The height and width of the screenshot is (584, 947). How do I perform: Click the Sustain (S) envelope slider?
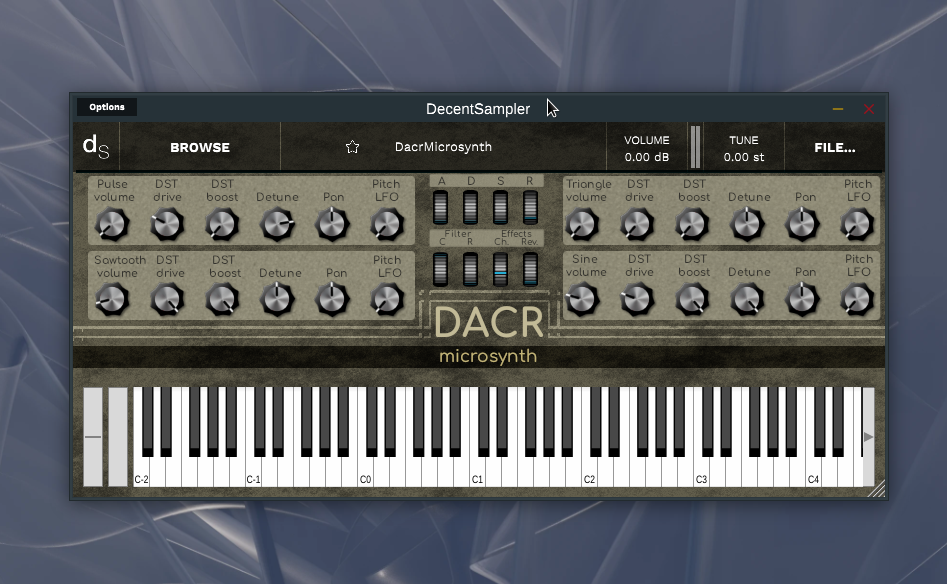(500, 207)
